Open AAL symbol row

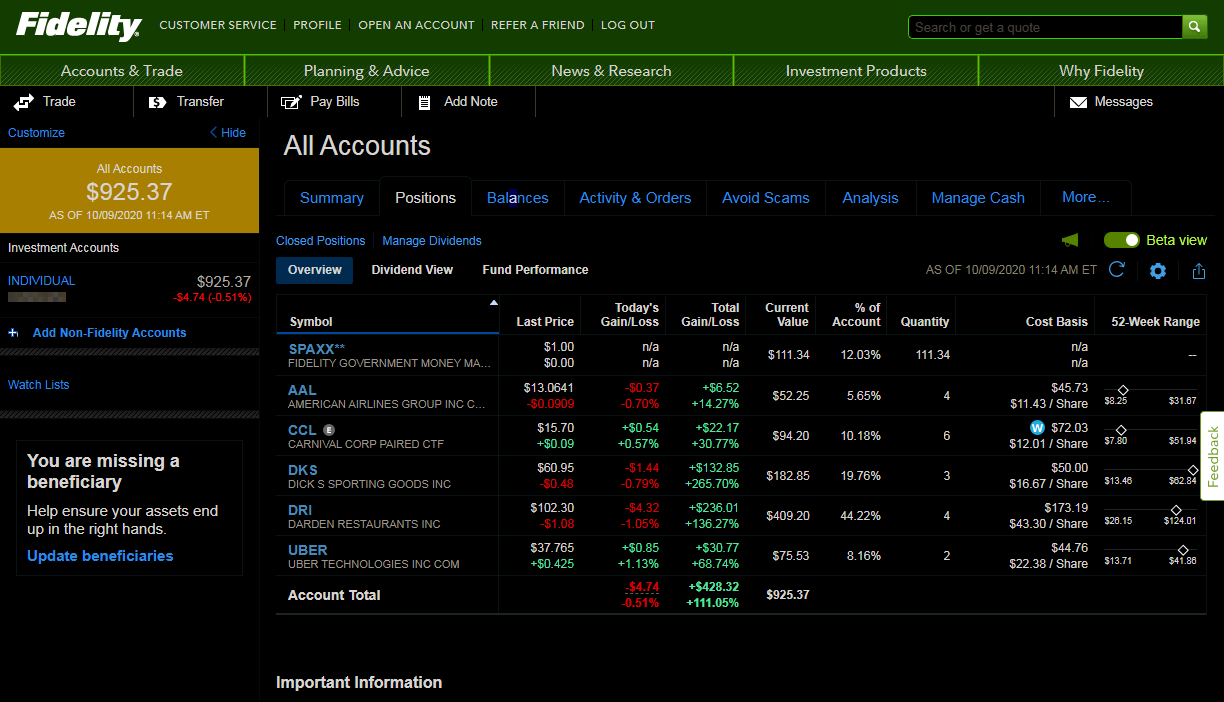click(x=302, y=390)
